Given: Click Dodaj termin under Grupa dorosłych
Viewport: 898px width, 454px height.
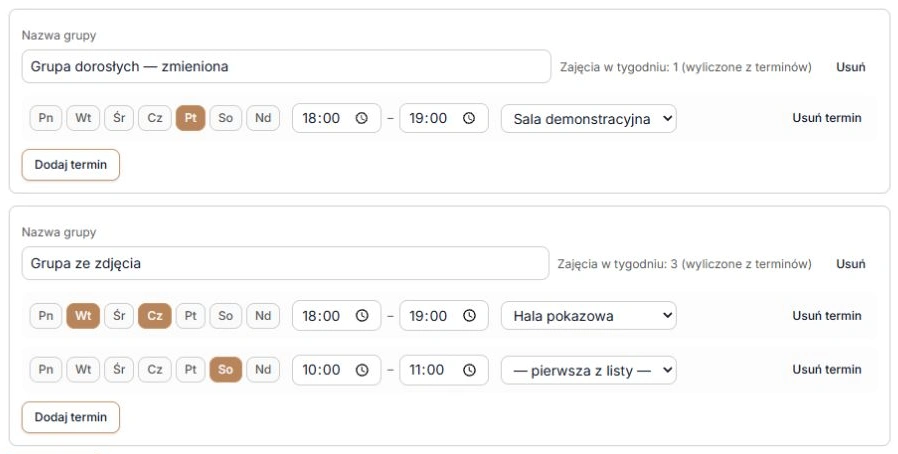Looking at the screenshot, I should (x=70, y=165).
